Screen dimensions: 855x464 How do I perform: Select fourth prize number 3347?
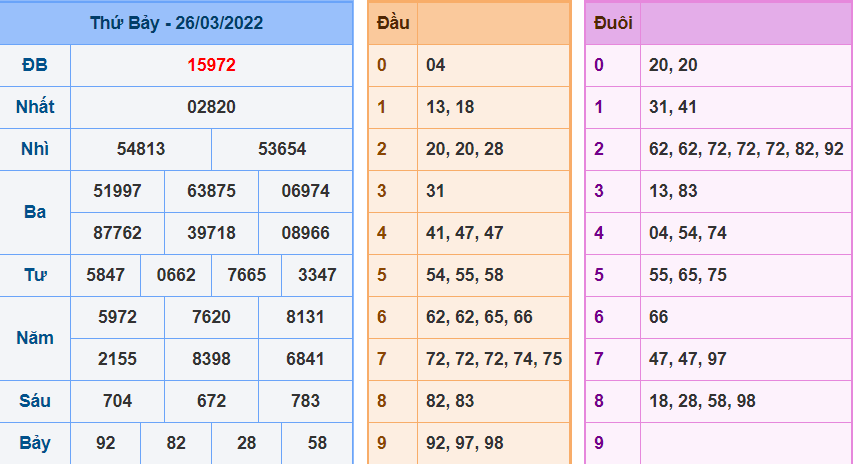click(x=317, y=275)
